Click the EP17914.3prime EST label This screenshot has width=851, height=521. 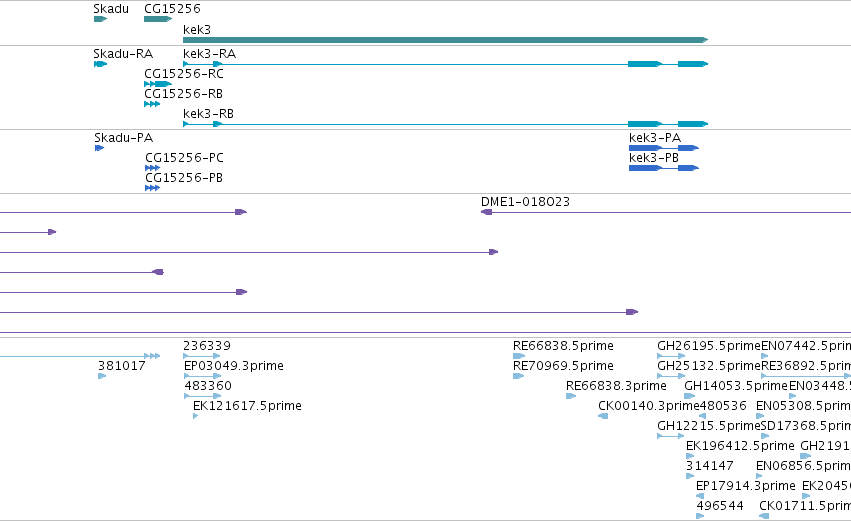(x=746, y=486)
